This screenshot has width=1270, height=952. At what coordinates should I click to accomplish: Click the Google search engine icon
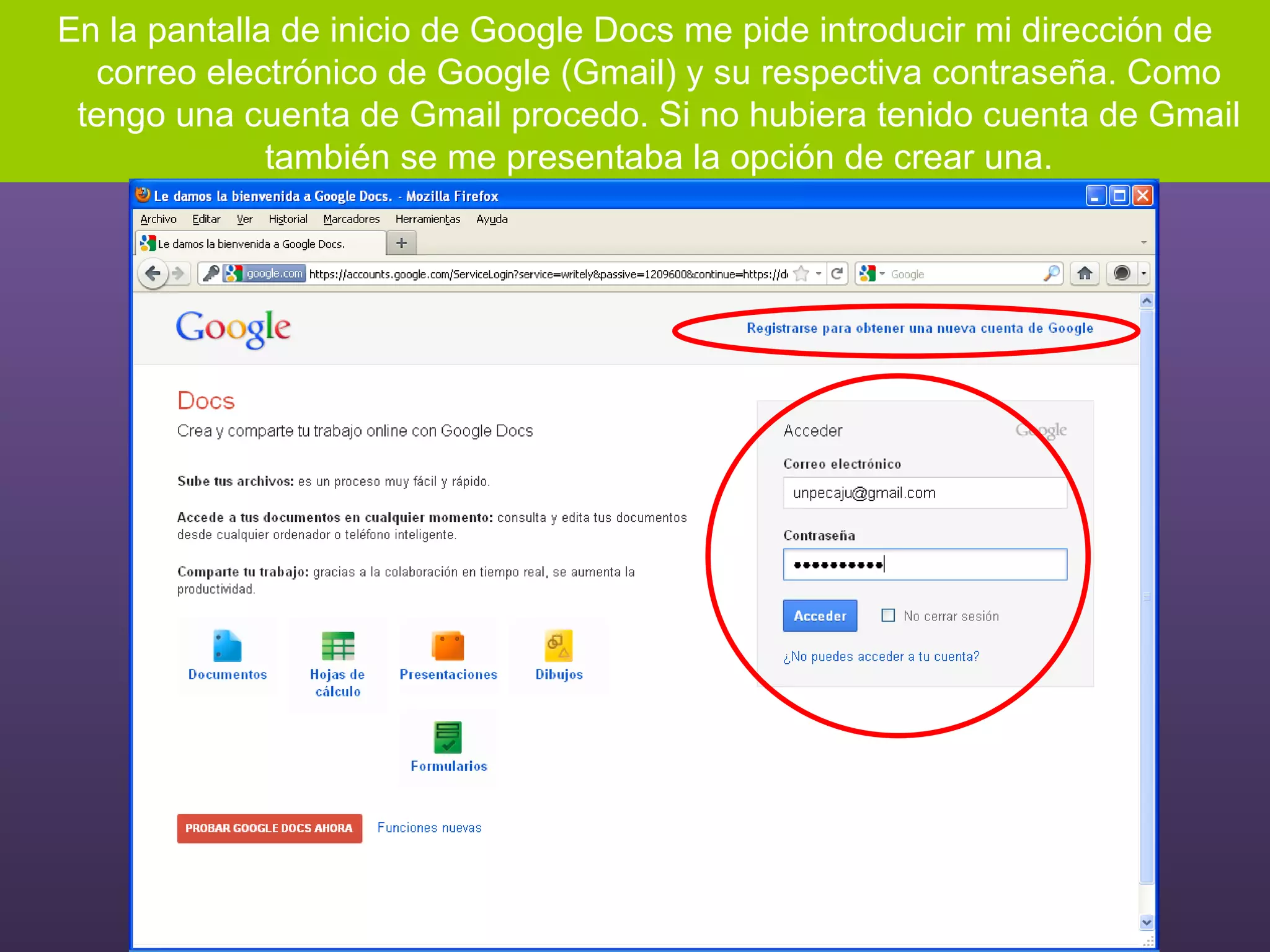coord(868,273)
